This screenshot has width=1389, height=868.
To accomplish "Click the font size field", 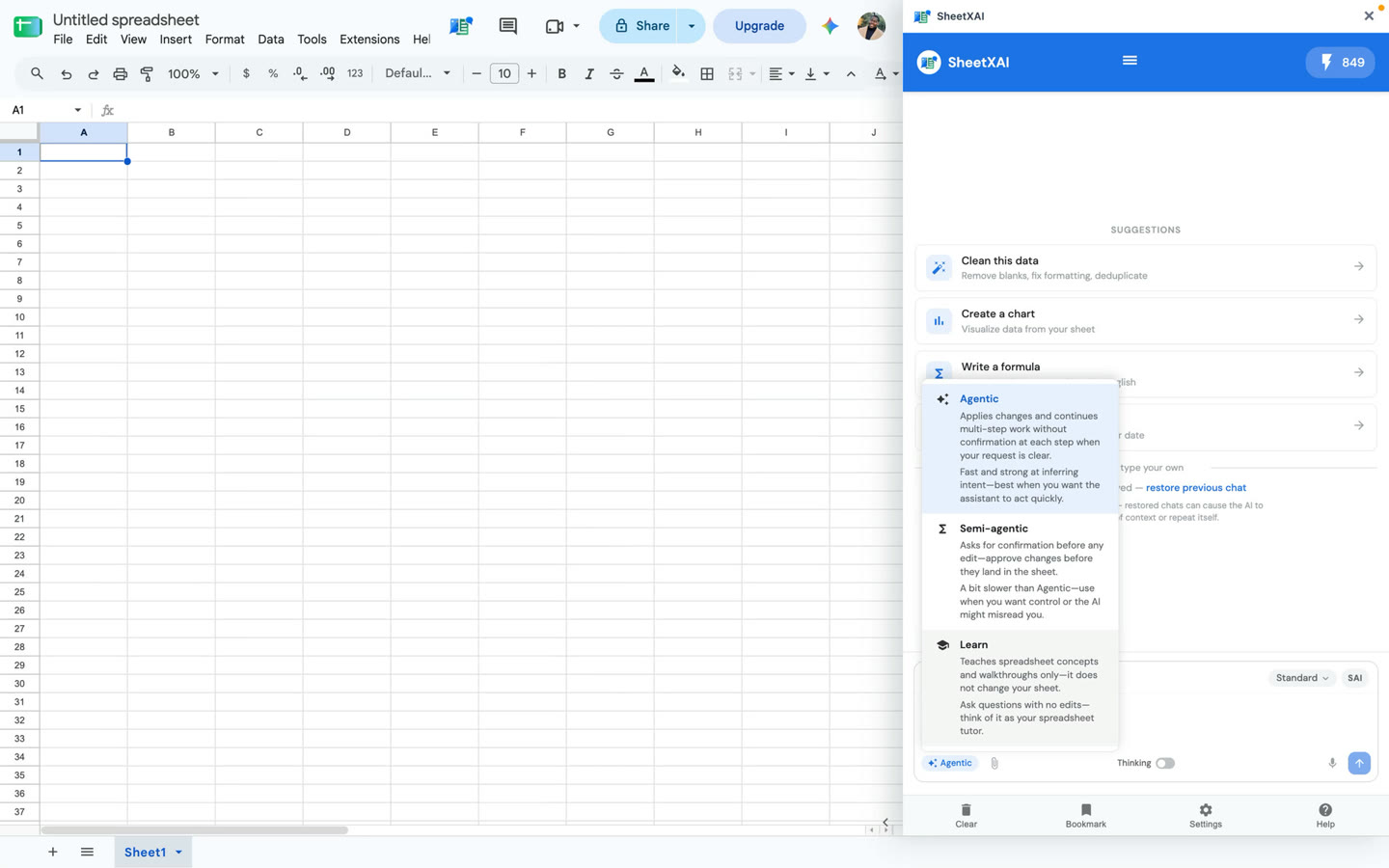I will click(x=504, y=73).
